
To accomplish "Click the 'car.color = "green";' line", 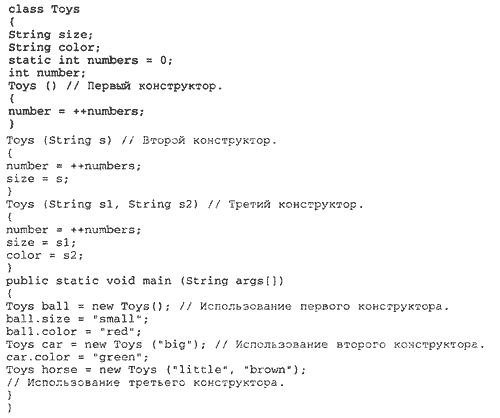I will coord(77,357).
